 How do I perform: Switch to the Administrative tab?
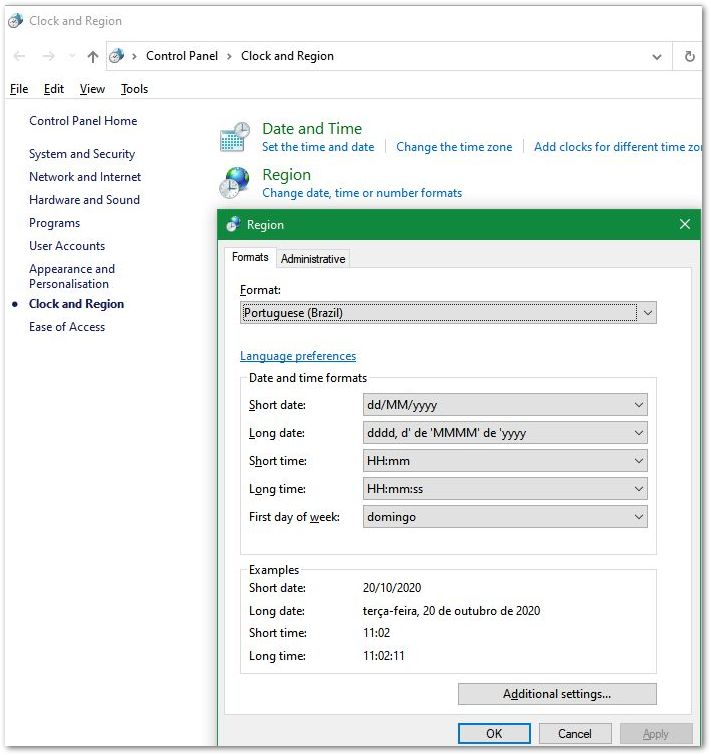(x=313, y=259)
